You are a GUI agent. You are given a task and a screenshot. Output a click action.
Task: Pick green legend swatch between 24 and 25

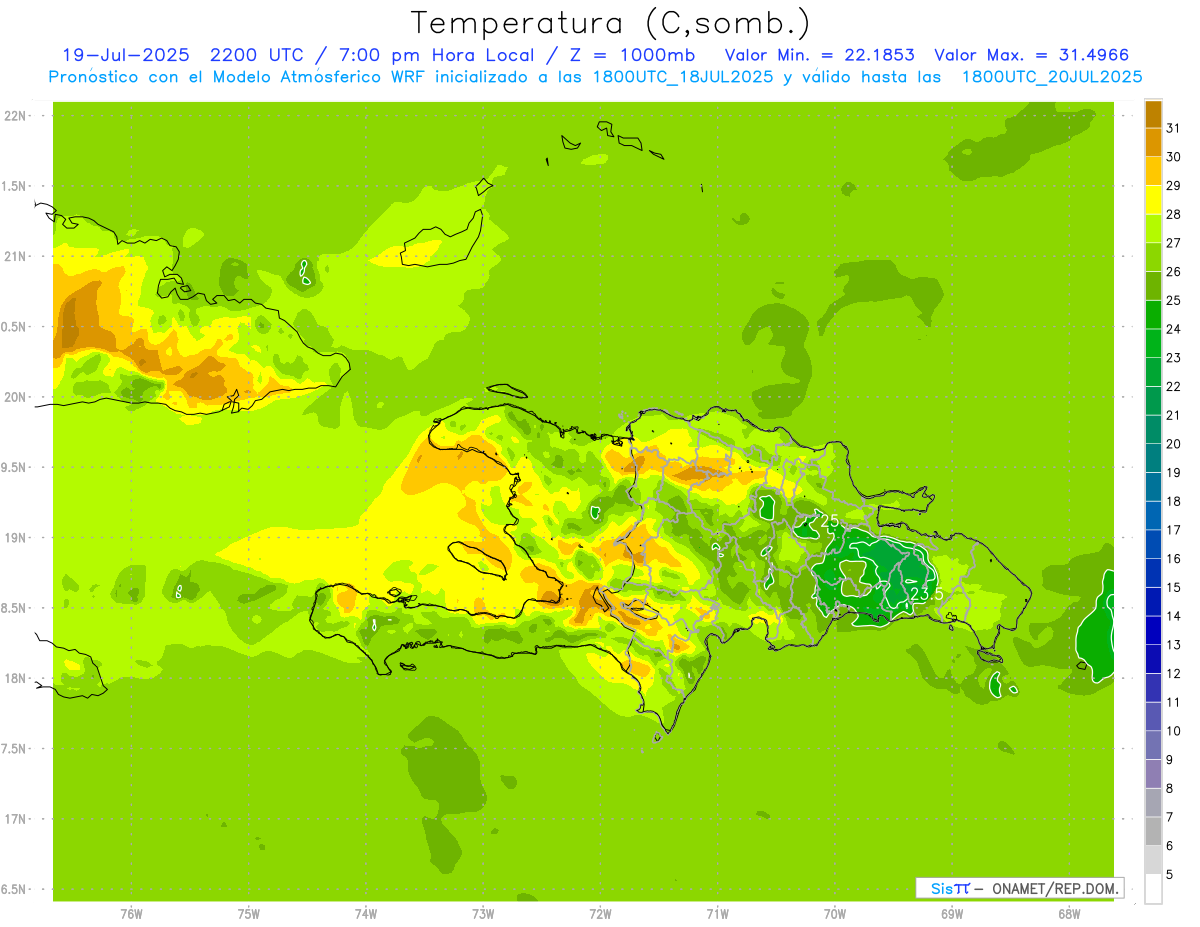coord(1153,314)
